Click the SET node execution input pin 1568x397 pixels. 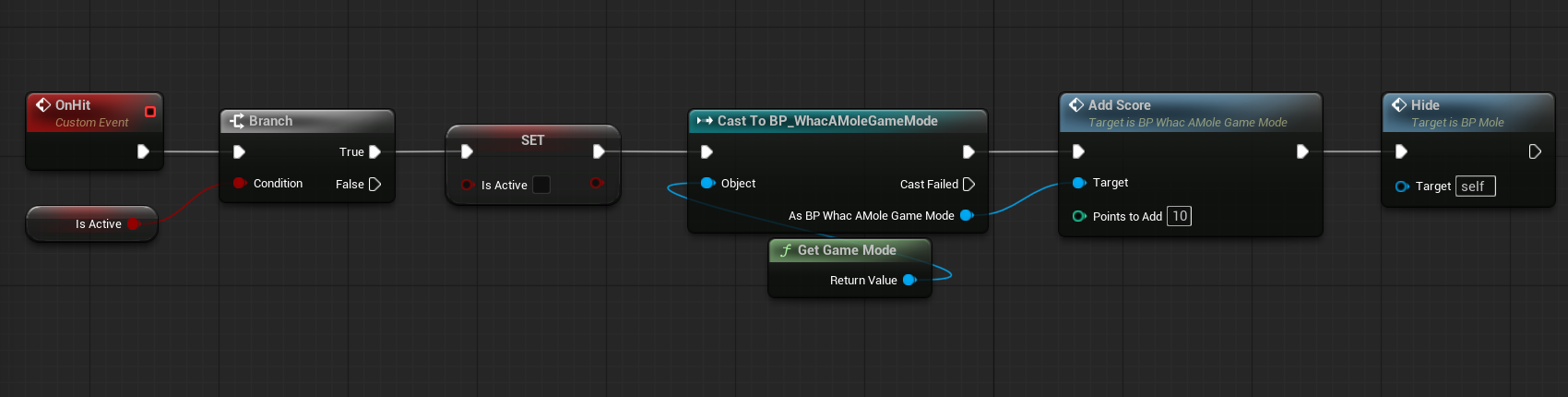[x=467, y=151]
